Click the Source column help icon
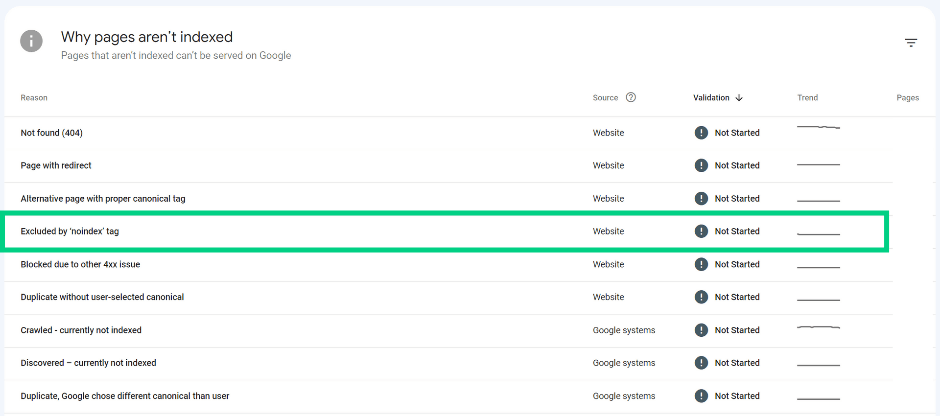Image resolution: width=940 pixels, height=419 pixels. (x=631, y=97)
